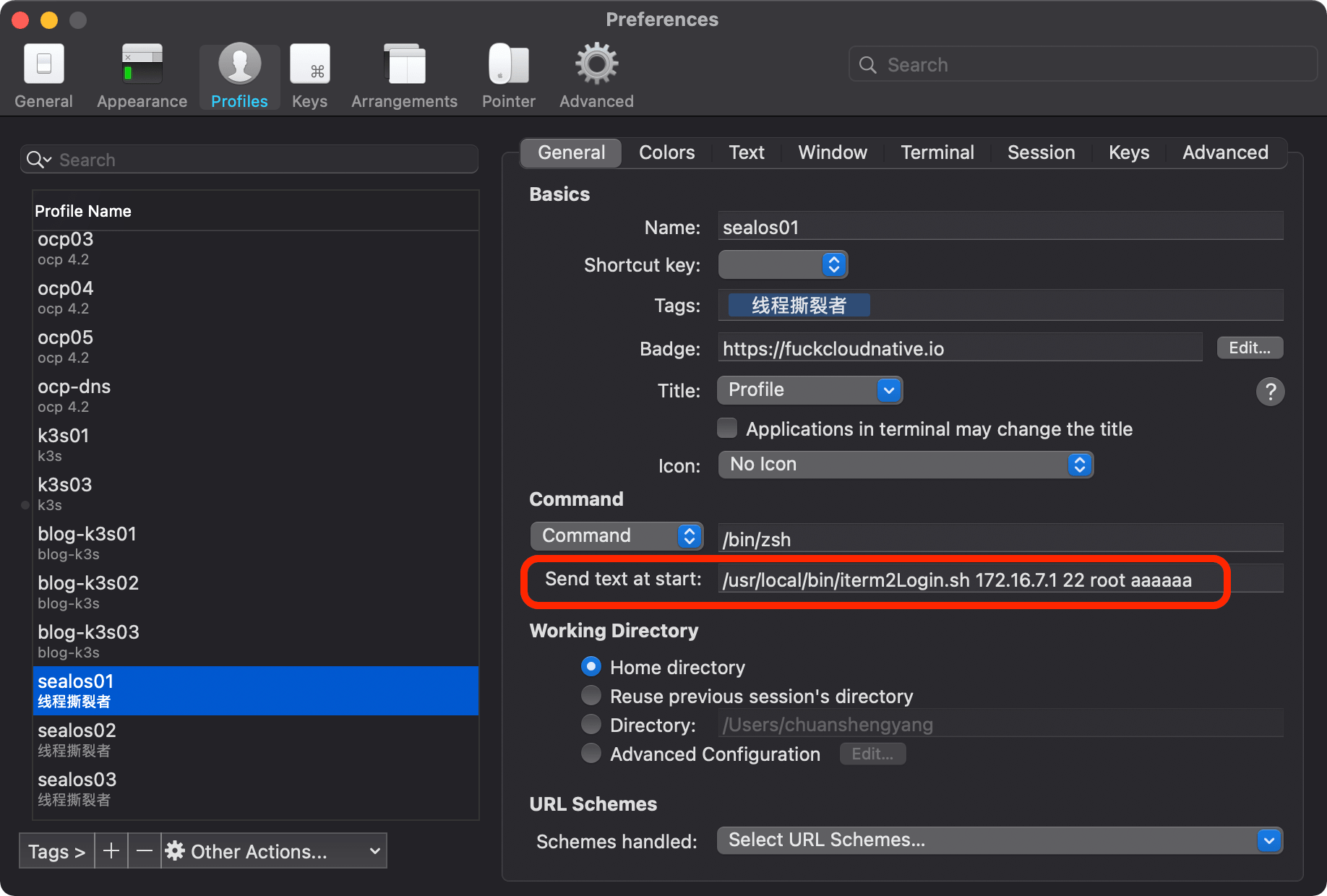Tick Applications in terminal may change title

point(727,428)
